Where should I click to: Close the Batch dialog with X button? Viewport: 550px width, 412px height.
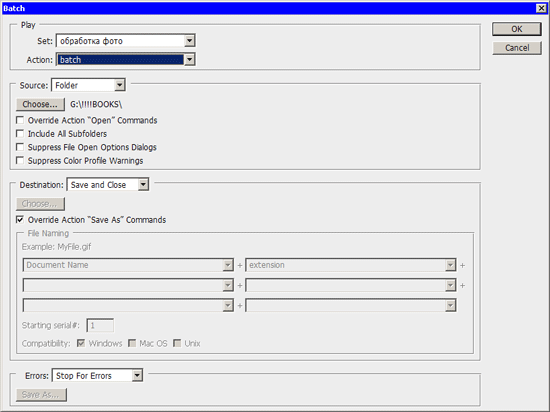pos(541,8)
